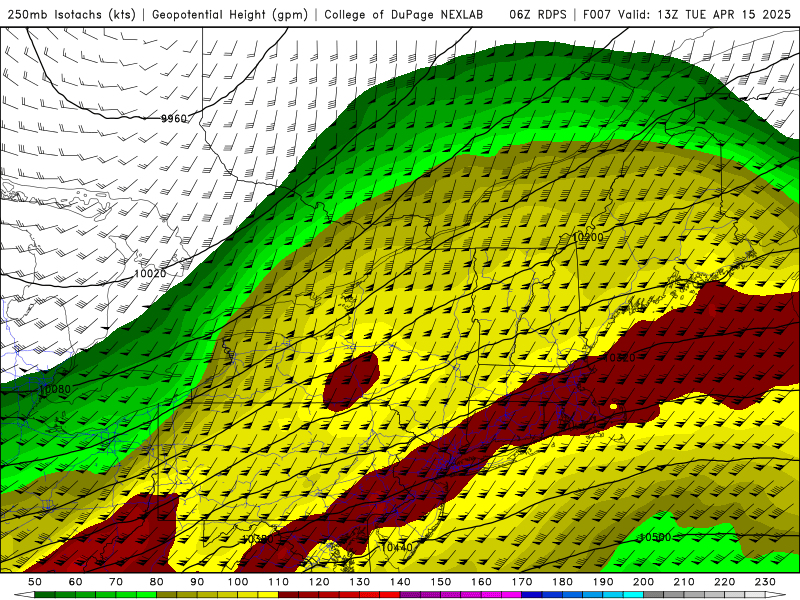
Task: Click the 10020 height contour label
Action: [150, 273]
